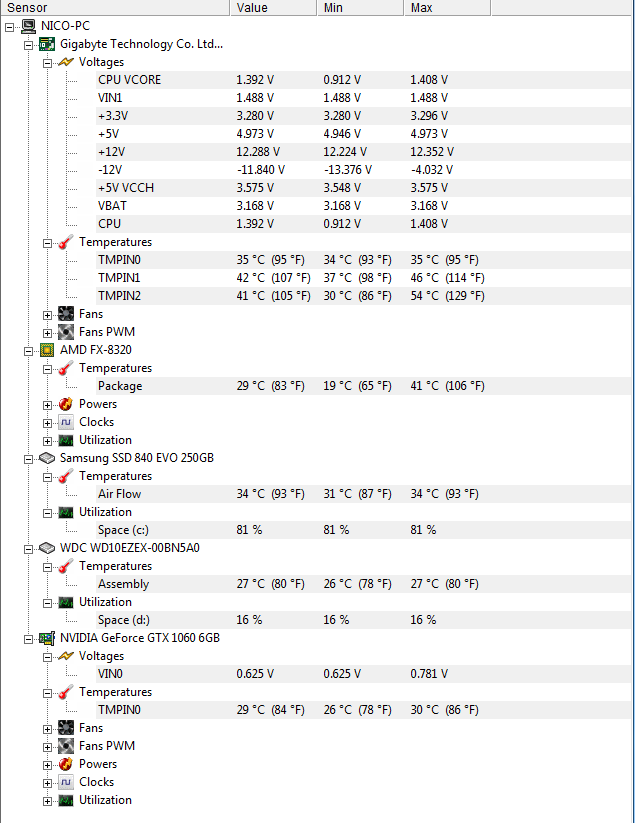
Task: Click the WDC WD10EZEX drive icon
Action: 47,548
